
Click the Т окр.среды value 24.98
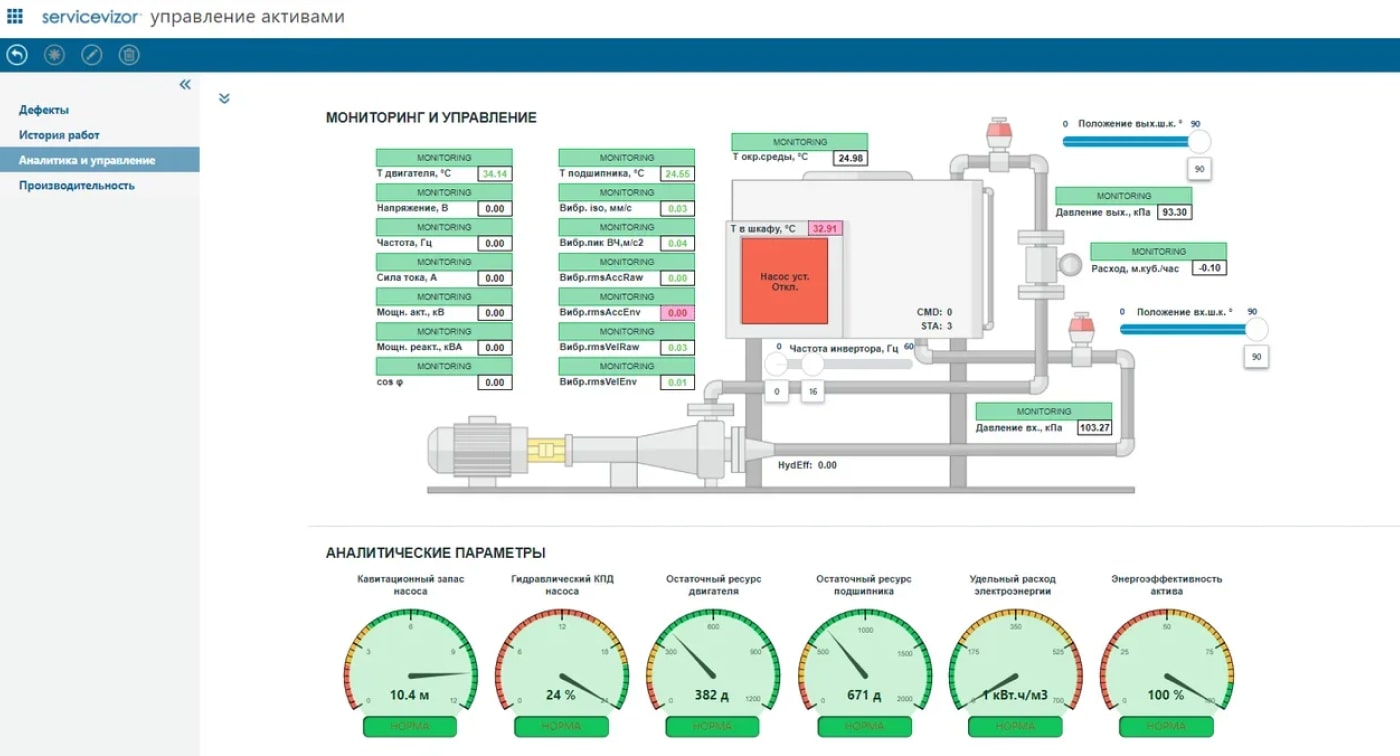(x=851, y=158)
